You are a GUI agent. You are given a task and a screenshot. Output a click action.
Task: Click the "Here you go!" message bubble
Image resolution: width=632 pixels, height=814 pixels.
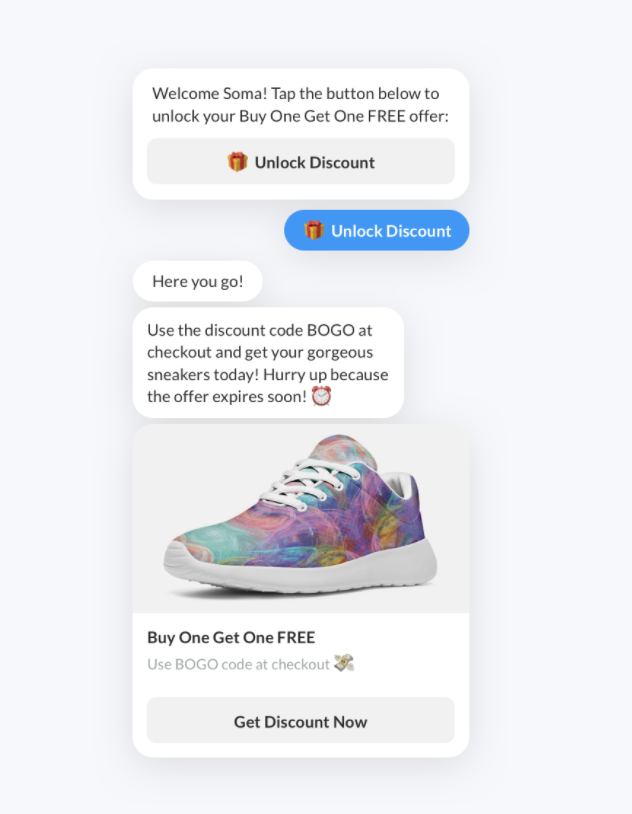(x=198, y=281)
